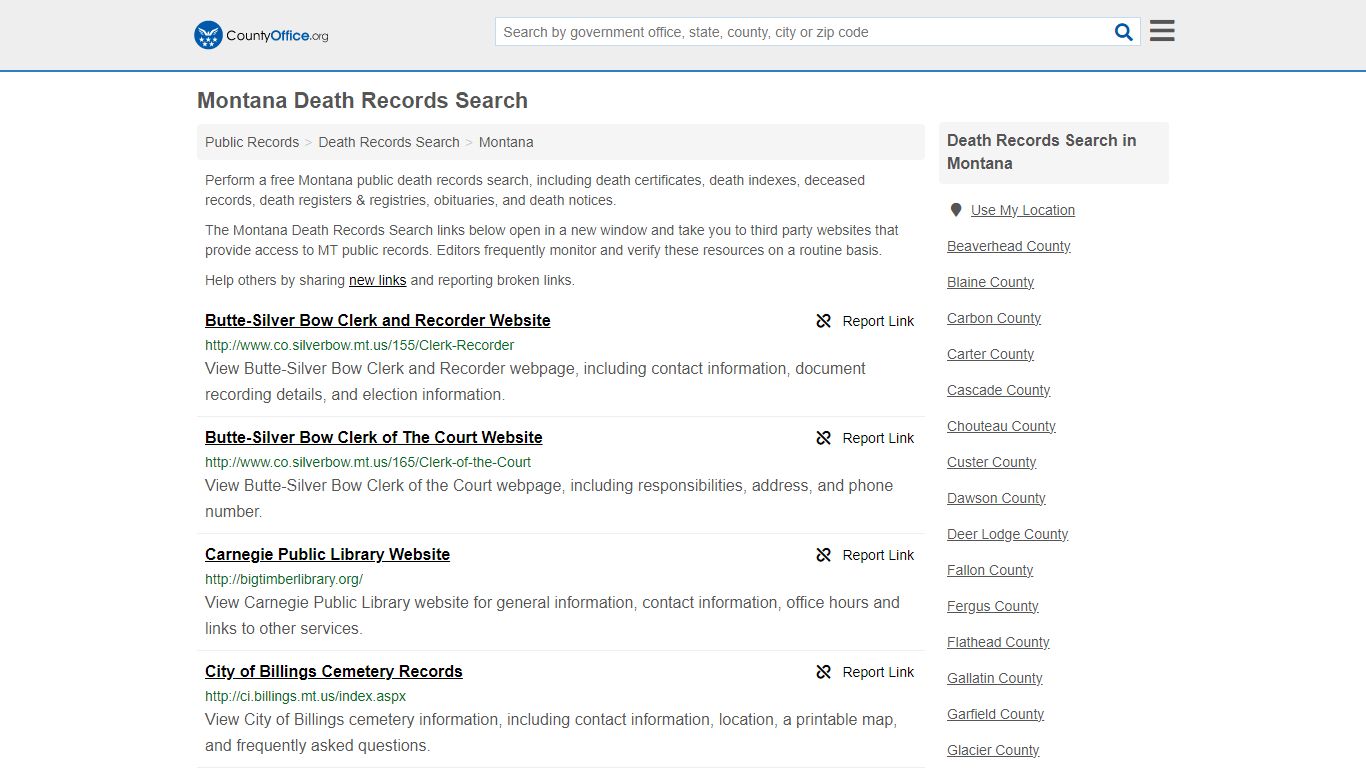Open Butte-Silver Bow Clerk of The Court Website
The height and width of the screenshot is (768, 1366).
click(374, 438)
